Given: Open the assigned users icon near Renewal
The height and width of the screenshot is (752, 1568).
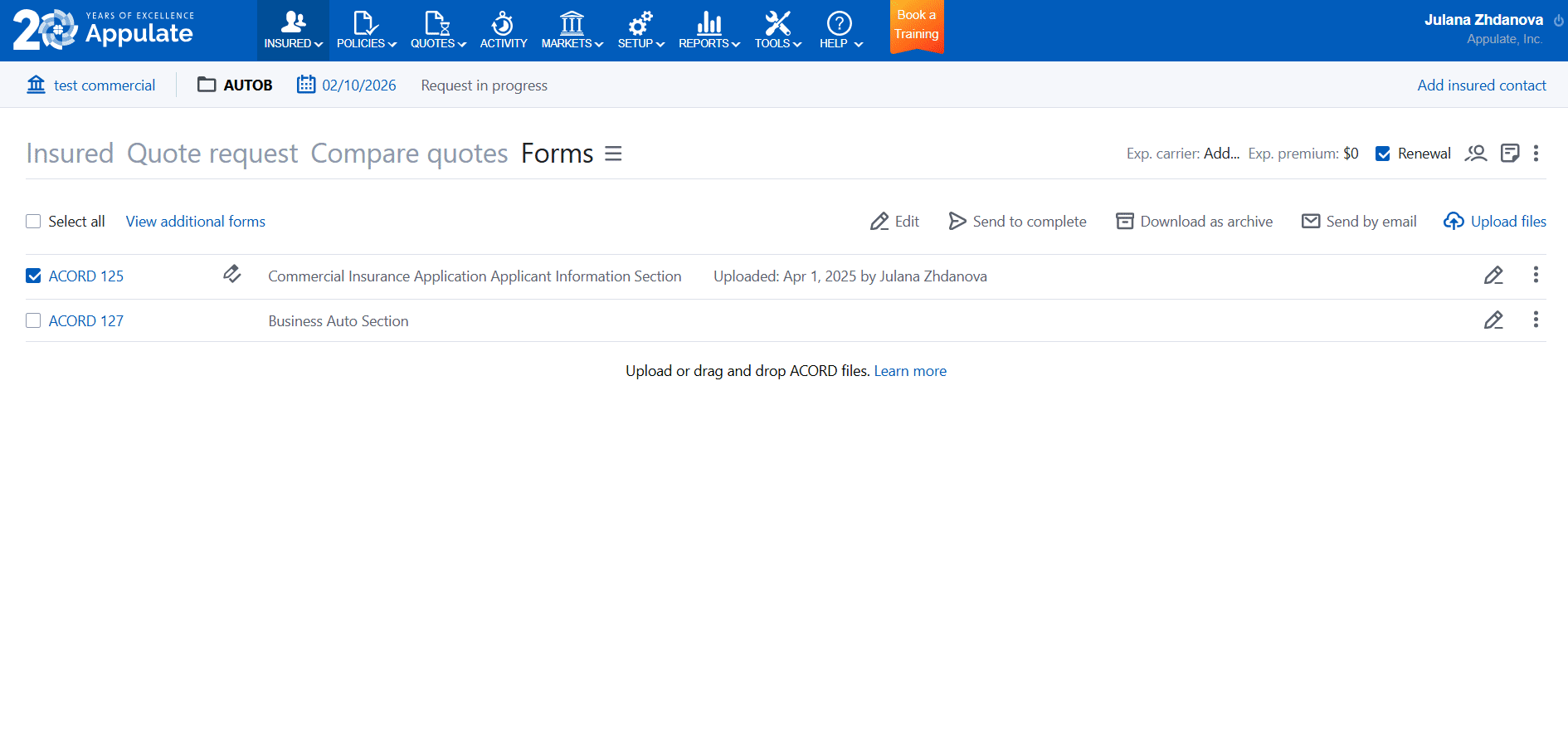Looking at the screenshot, I should [x=1475, y=154].
